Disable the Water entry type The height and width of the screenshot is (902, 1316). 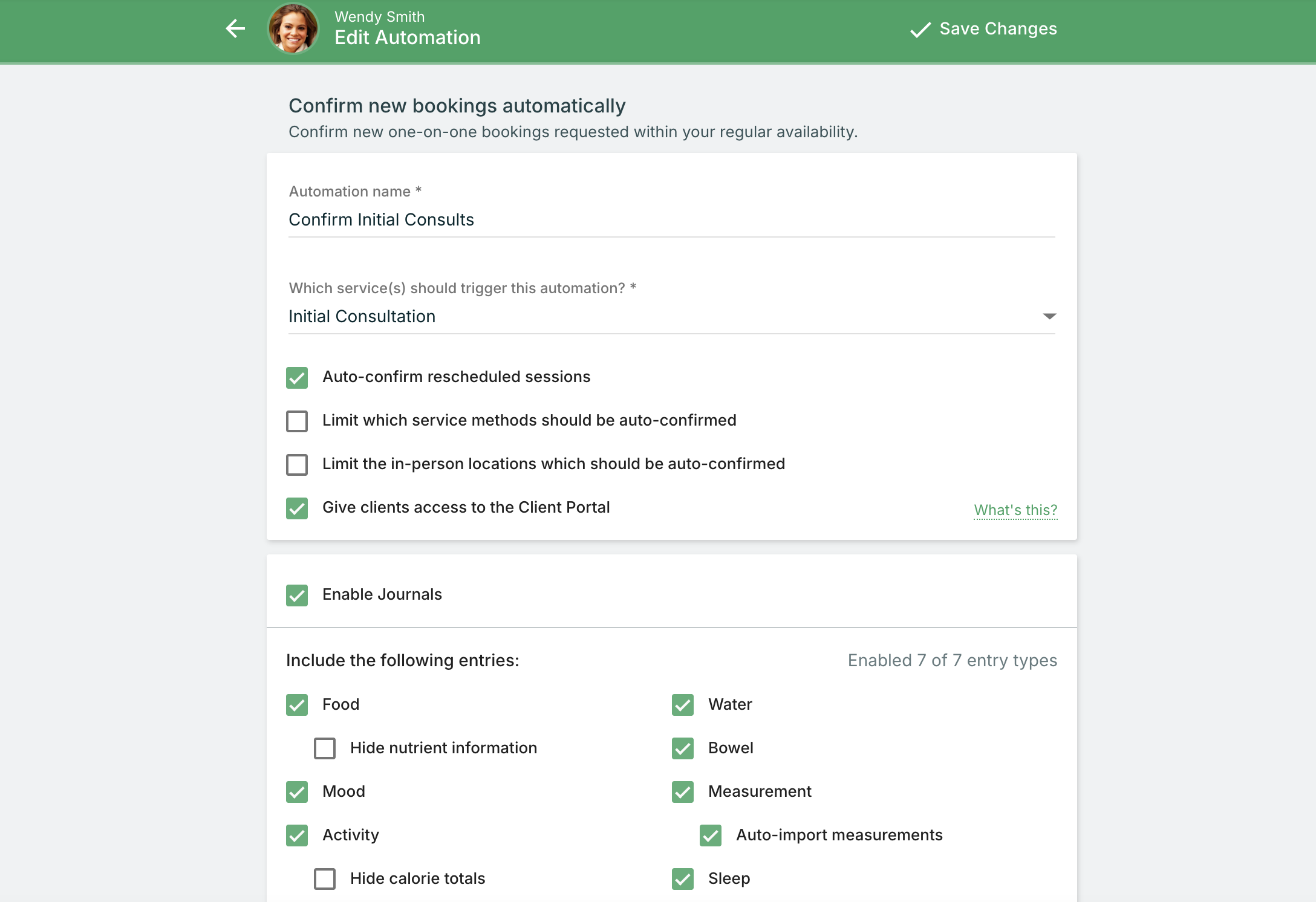pyautogui.click(x=683, y=704)
